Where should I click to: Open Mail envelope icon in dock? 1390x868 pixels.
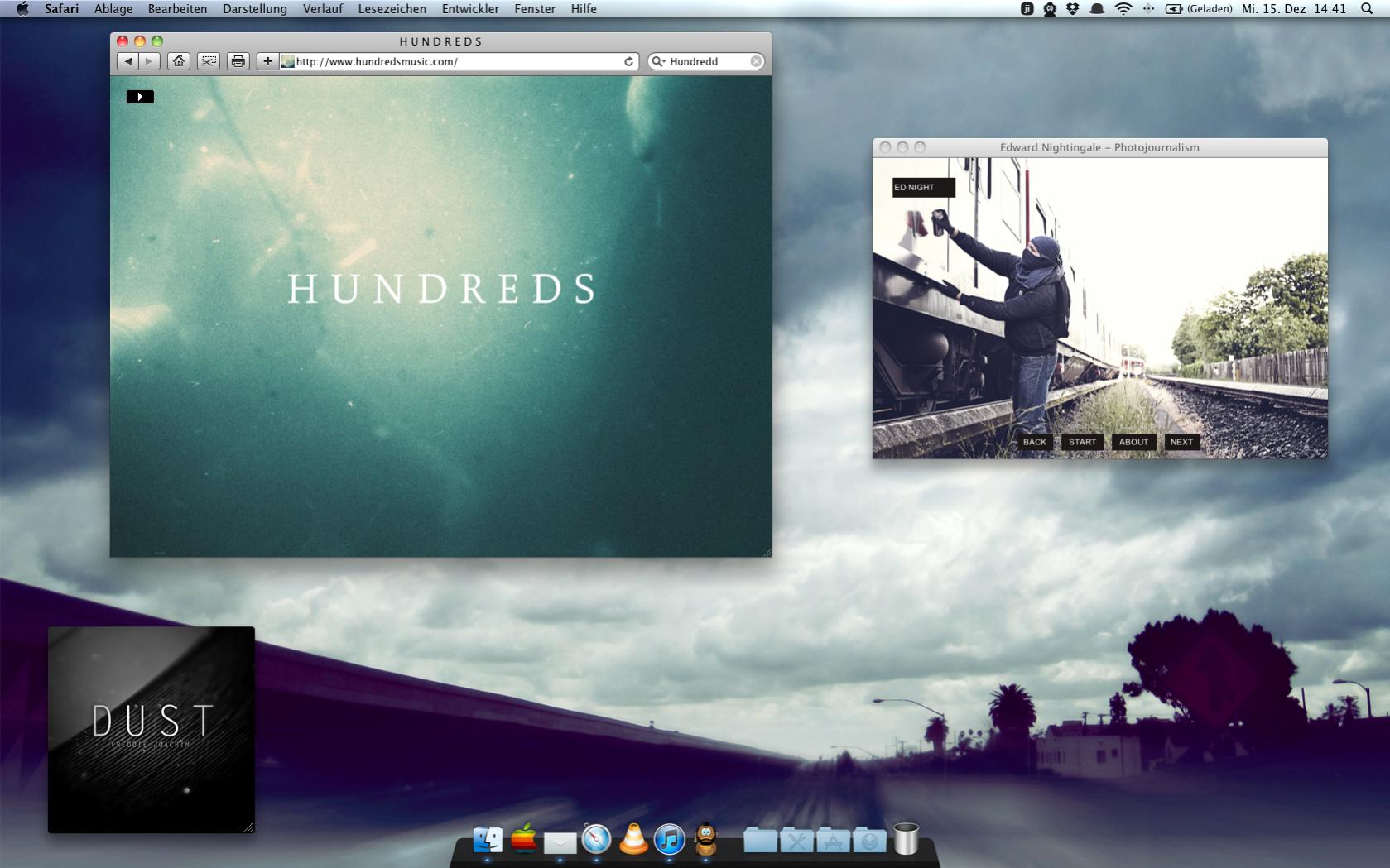[x=560, y=843]
